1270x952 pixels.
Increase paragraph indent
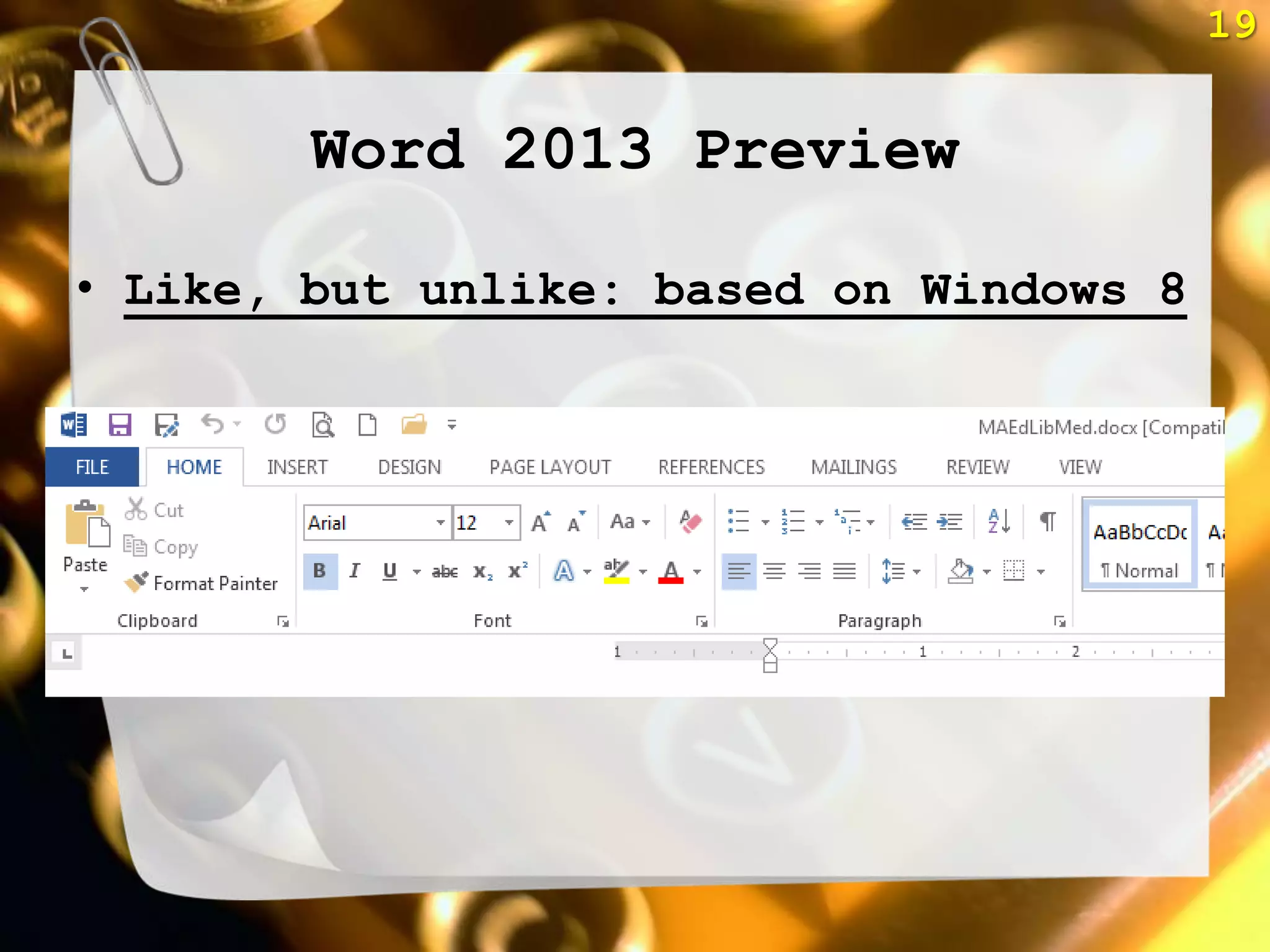(949, 522)
